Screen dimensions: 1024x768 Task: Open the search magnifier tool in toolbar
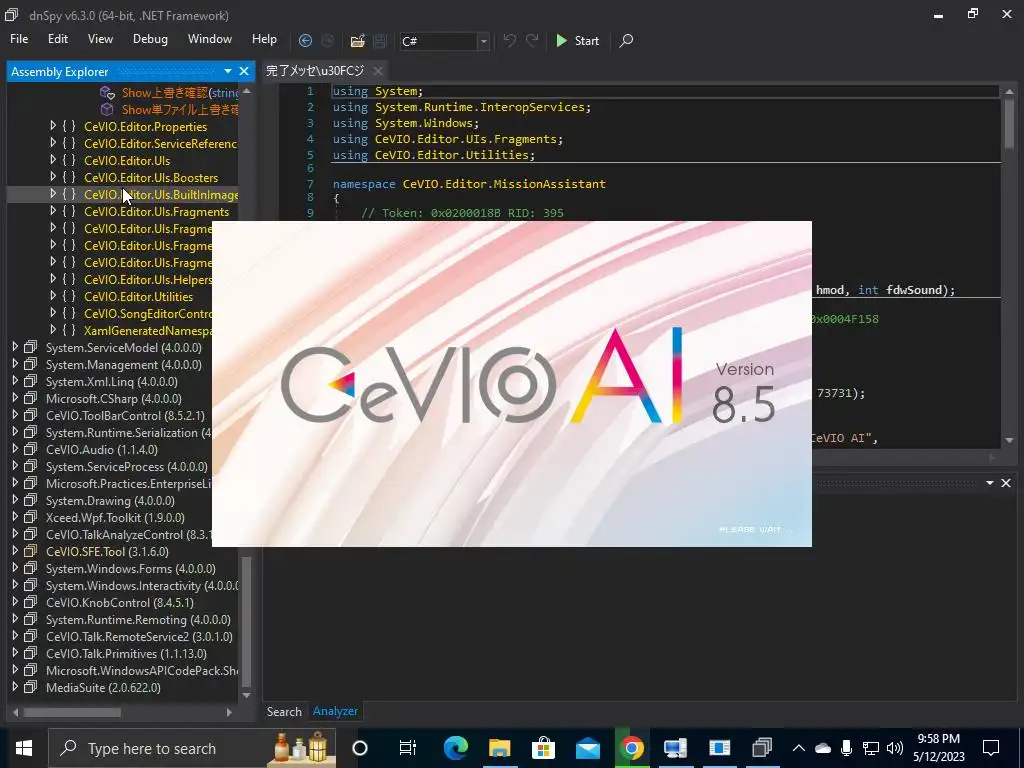tap(626, 40)
